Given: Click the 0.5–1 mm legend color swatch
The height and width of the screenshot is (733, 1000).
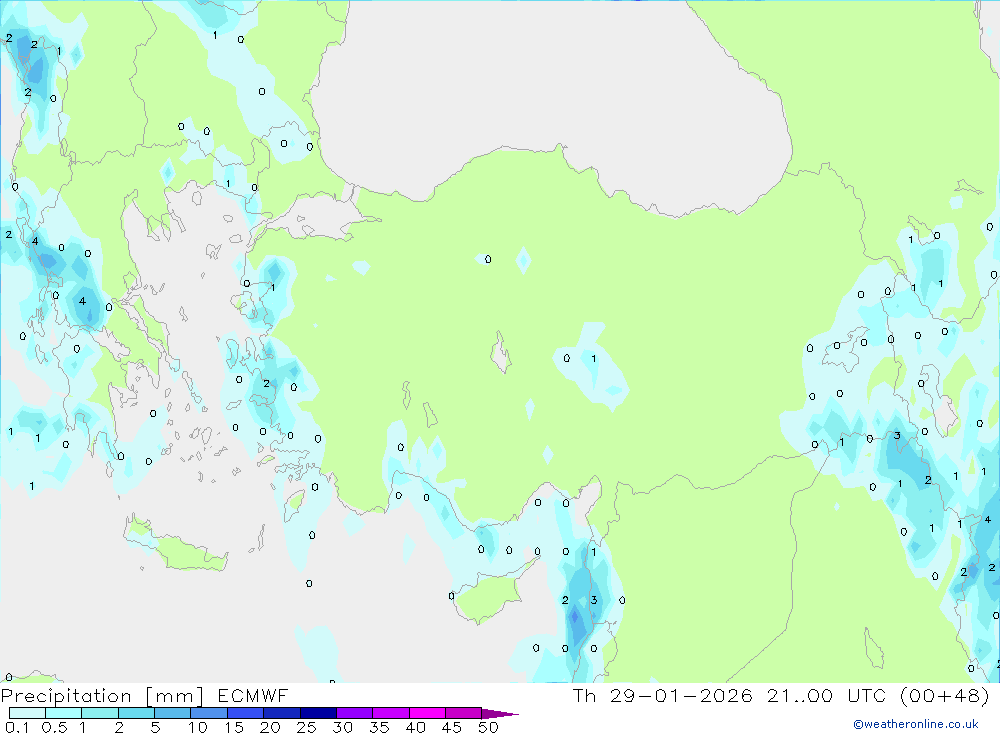Looking at the screenshot, I should [x=64, y=713].
